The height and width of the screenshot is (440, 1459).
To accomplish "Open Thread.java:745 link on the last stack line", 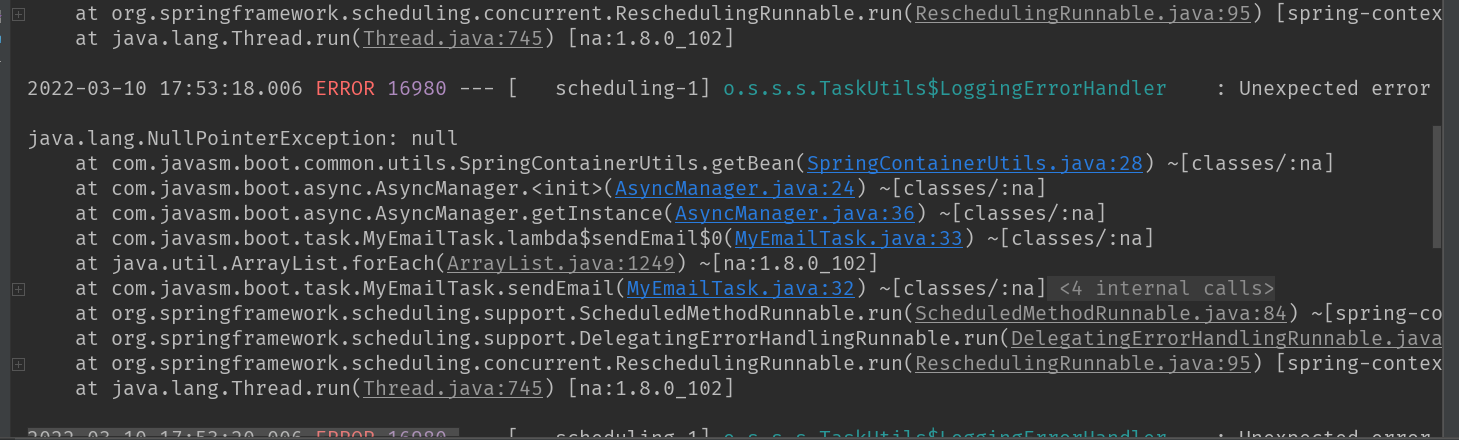I will (453, 388).
